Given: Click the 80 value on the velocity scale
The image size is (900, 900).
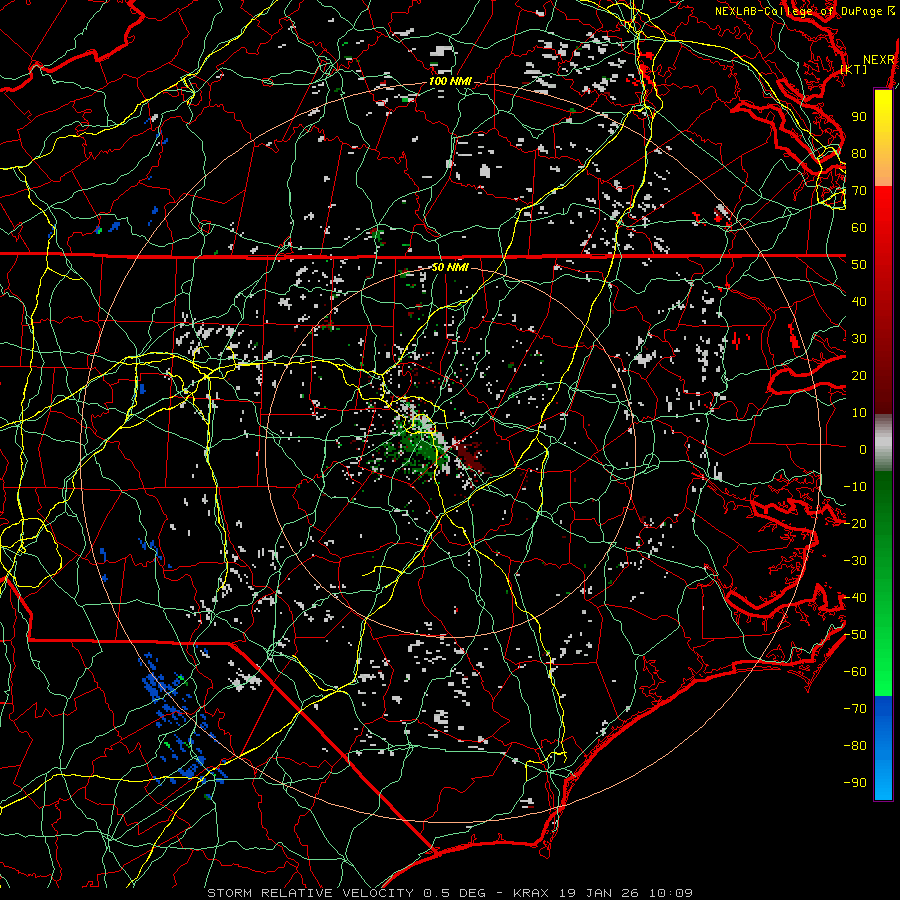Looking at the screenshot, I should pos(859,154).
